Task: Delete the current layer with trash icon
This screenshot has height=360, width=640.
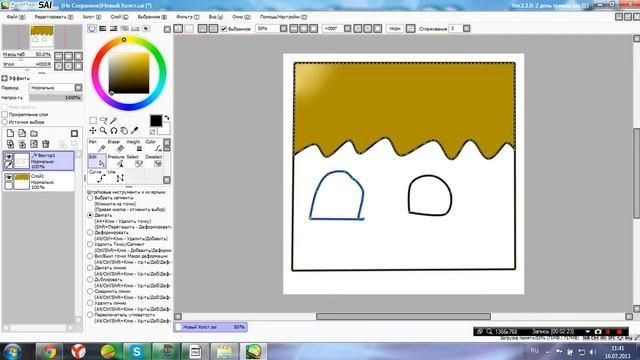Action: coord(46,144)
